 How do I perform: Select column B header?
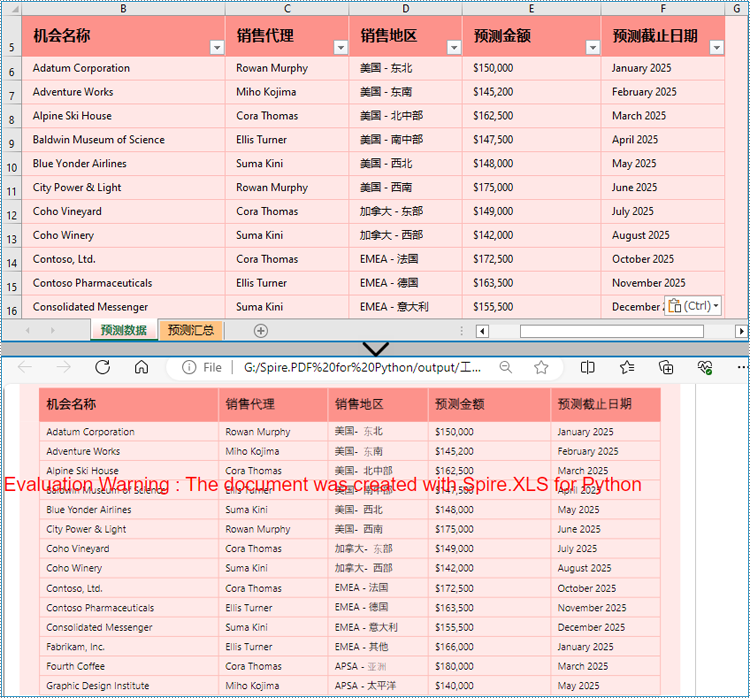123,9
